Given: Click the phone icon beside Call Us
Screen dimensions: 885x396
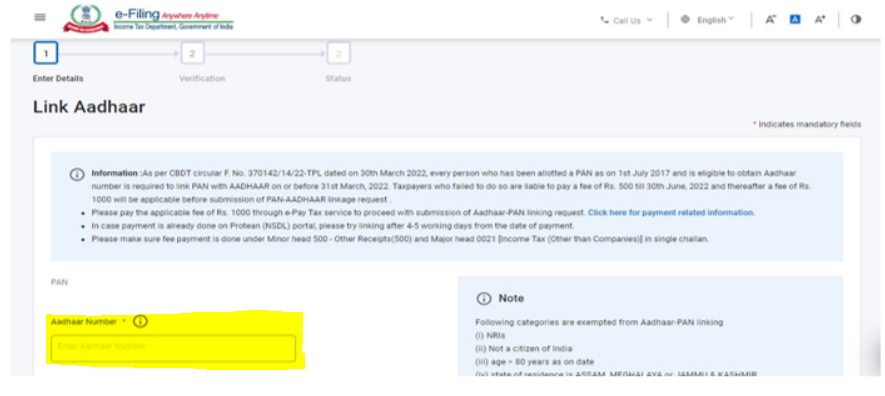Looking at the screenshot, I should coord(604,20).
